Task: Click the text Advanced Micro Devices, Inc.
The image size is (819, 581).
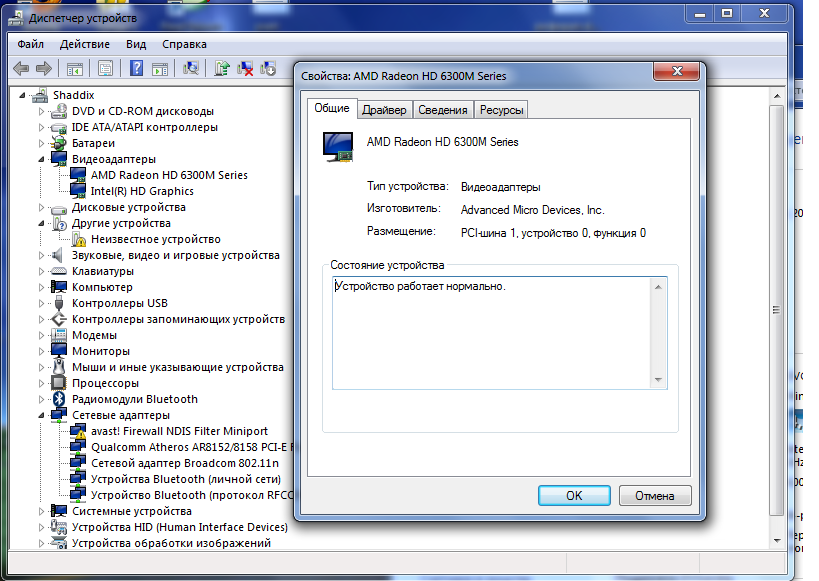Action: tap(532, 210)
